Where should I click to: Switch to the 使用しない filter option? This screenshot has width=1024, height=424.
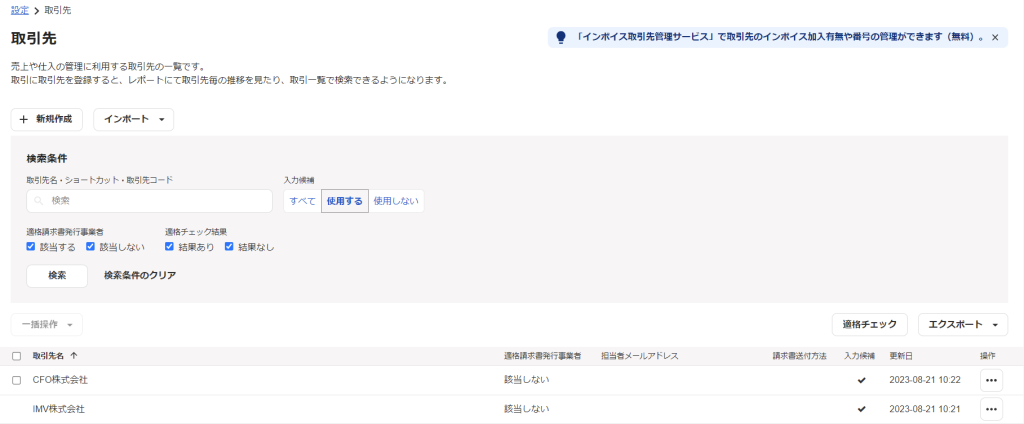click(396, 201)
